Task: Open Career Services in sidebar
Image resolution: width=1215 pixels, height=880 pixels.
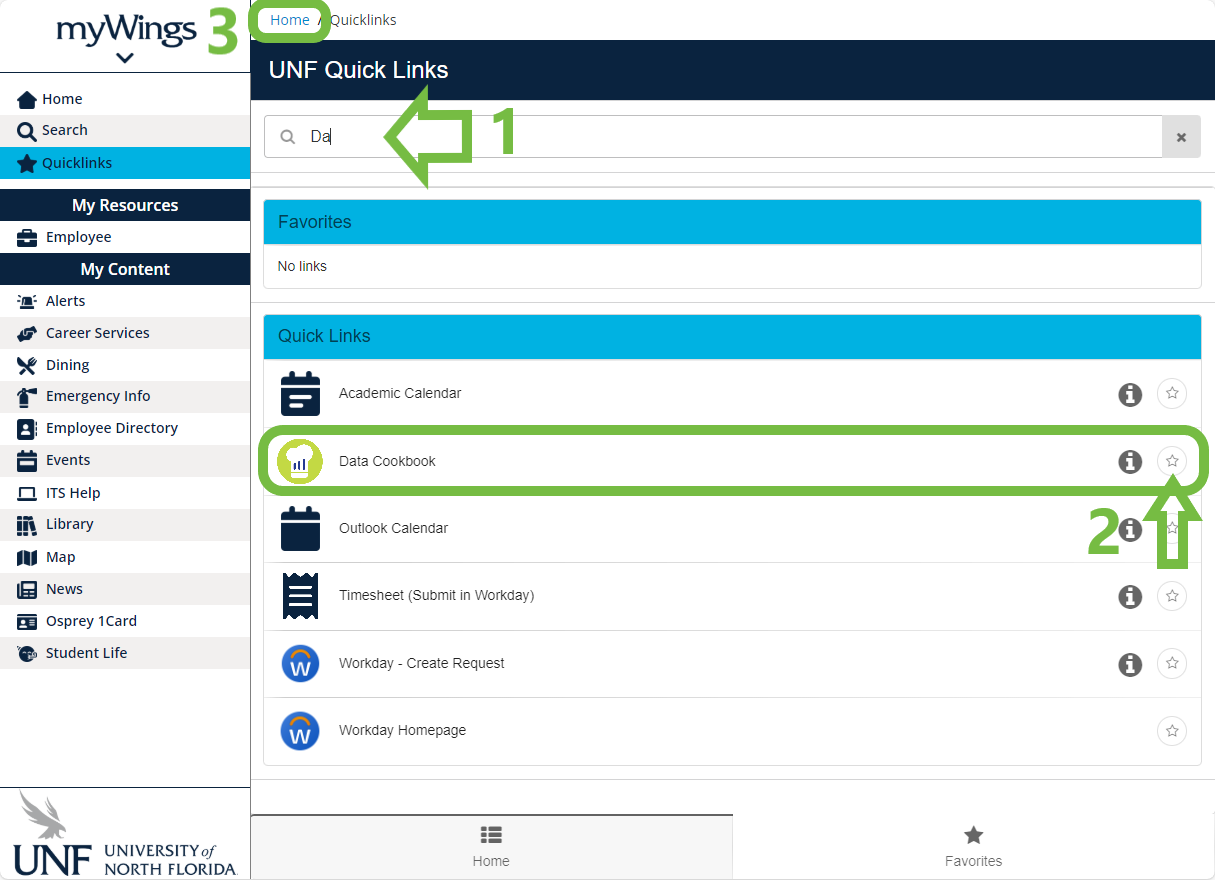Action: [125, 333]
